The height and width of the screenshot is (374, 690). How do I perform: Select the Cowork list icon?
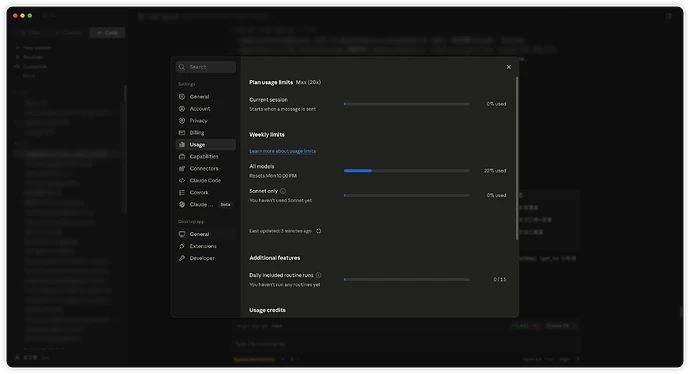coord(182,192)
